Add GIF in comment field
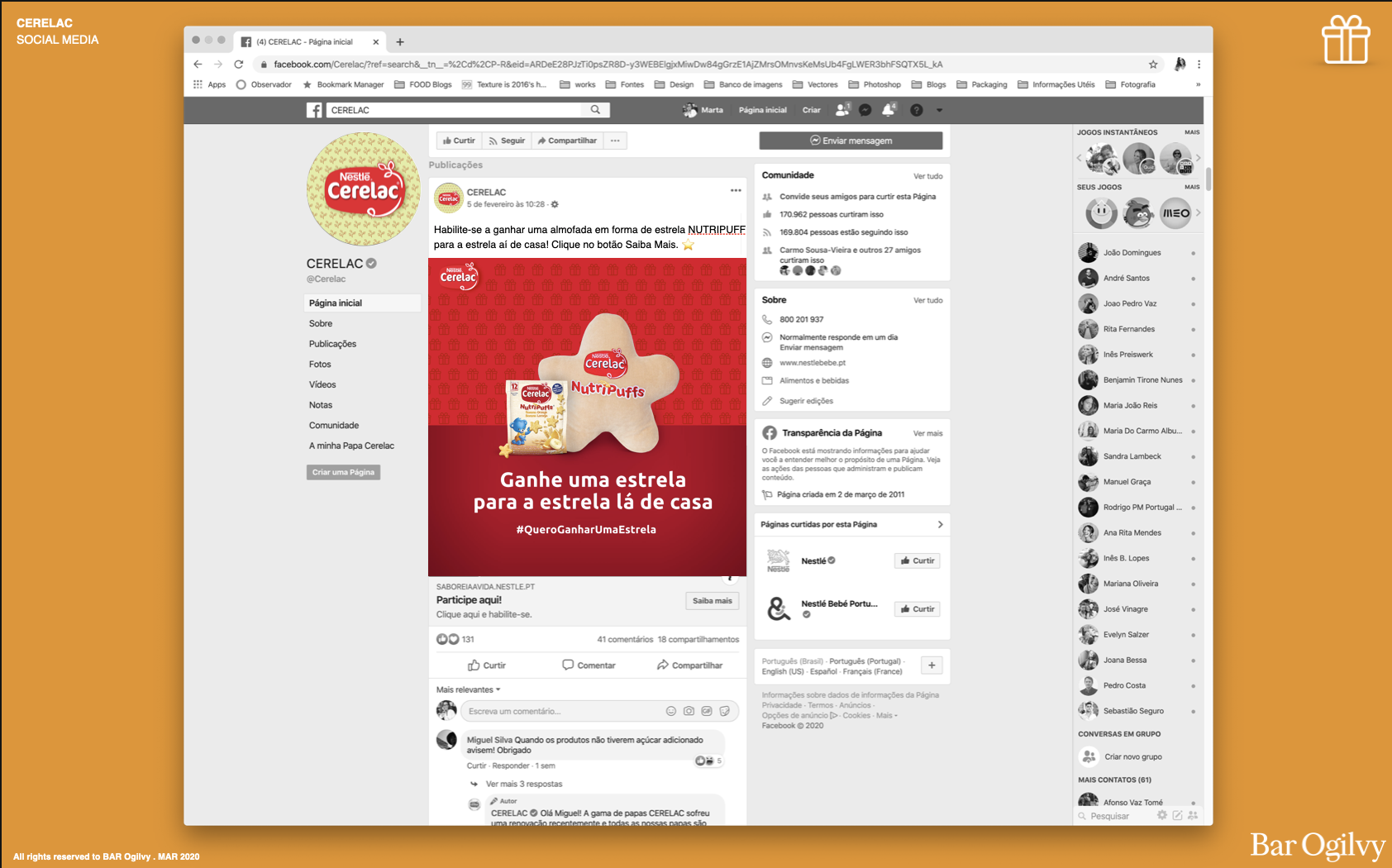The height and width of the screenshot is (868, 1392). 707,711
